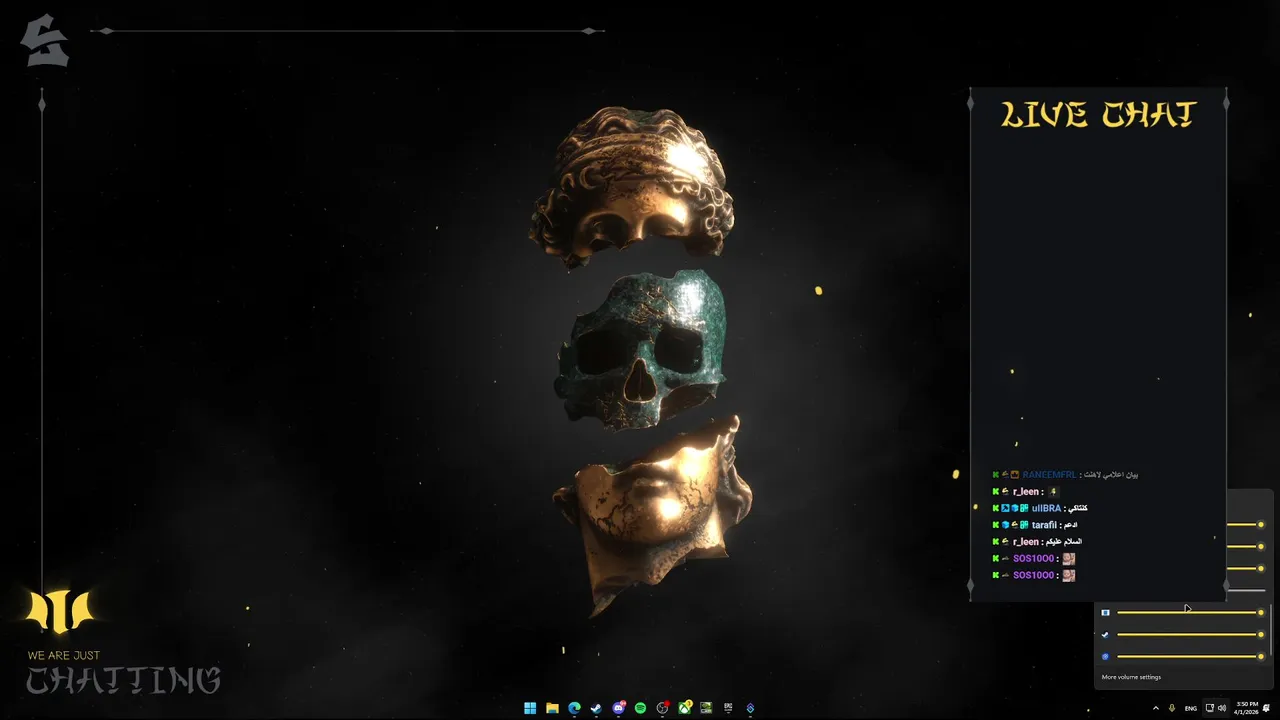1280x720 pixels.
Task: Open More volume settings
Action: point(1131,677)
